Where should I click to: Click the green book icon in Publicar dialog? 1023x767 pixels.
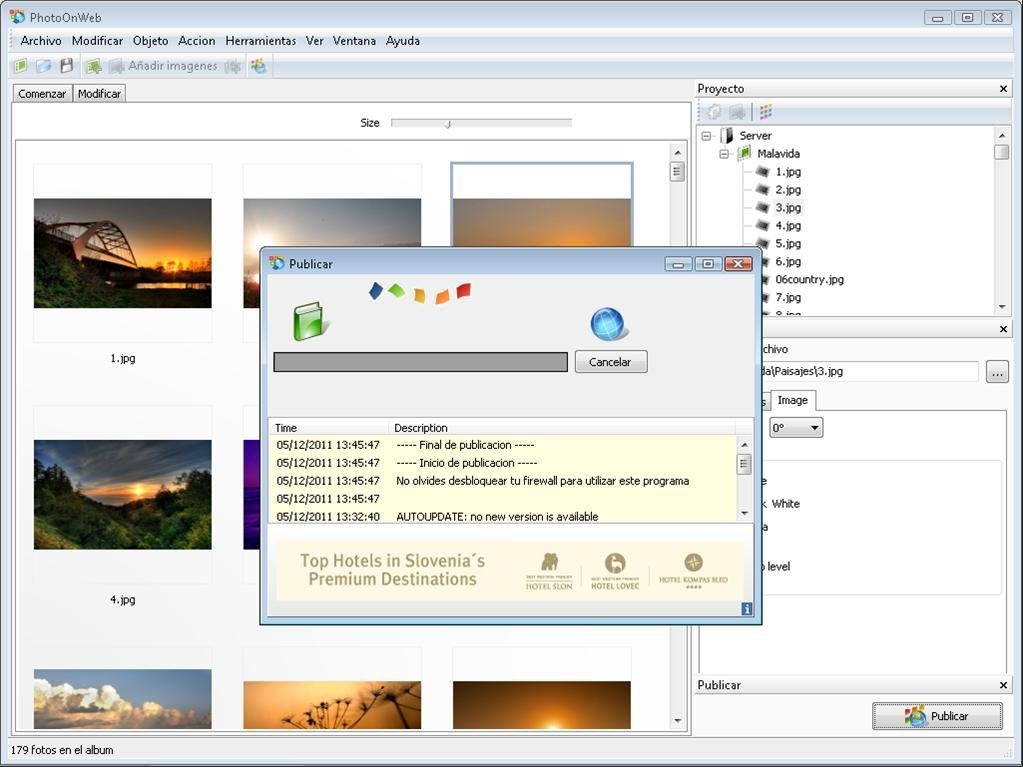(x=309, y=321)
